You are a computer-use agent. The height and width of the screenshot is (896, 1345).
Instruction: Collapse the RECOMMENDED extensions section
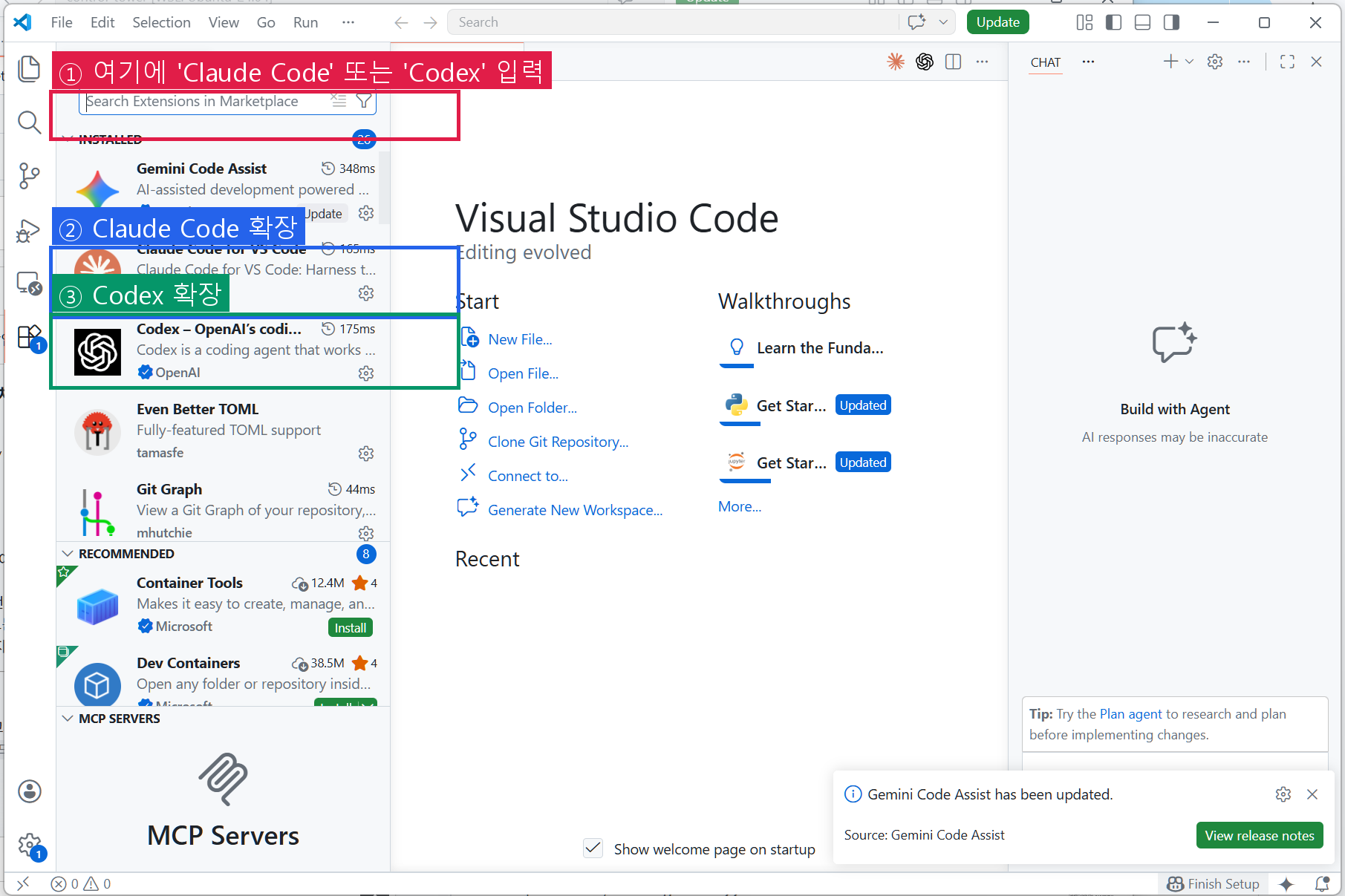[x=68, y=554]
